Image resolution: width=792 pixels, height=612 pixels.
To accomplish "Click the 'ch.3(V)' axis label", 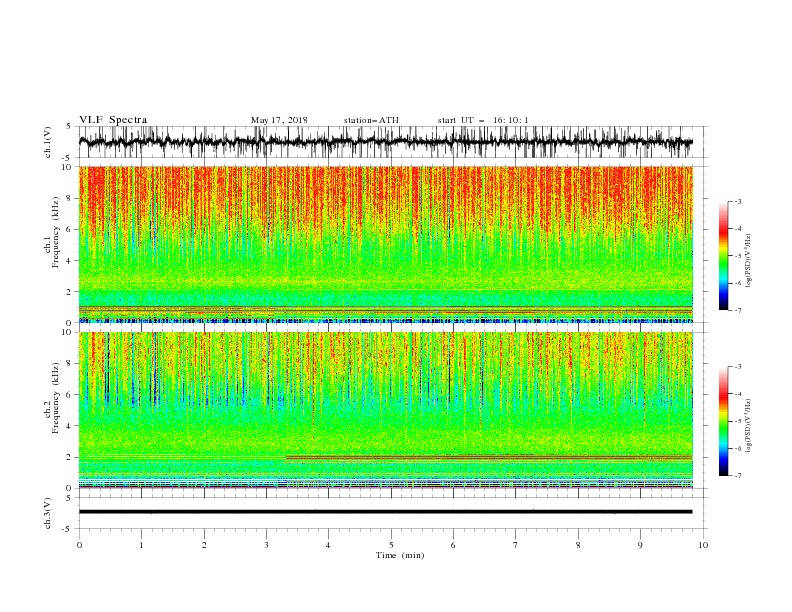I will 48,513.
